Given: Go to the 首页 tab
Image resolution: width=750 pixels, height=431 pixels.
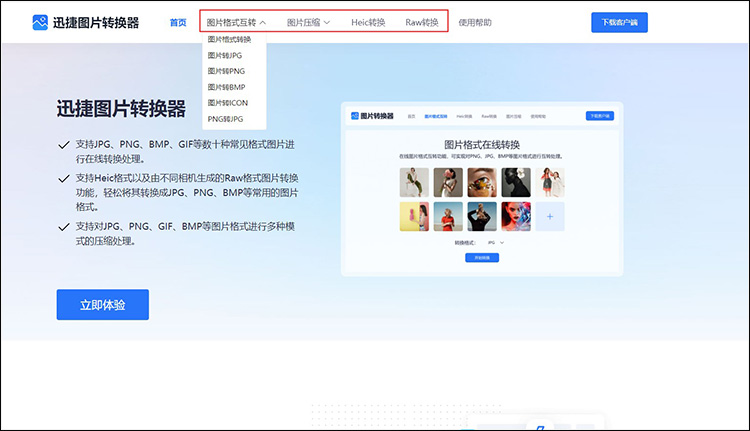Looking at the screenshot, I should 178,22.
